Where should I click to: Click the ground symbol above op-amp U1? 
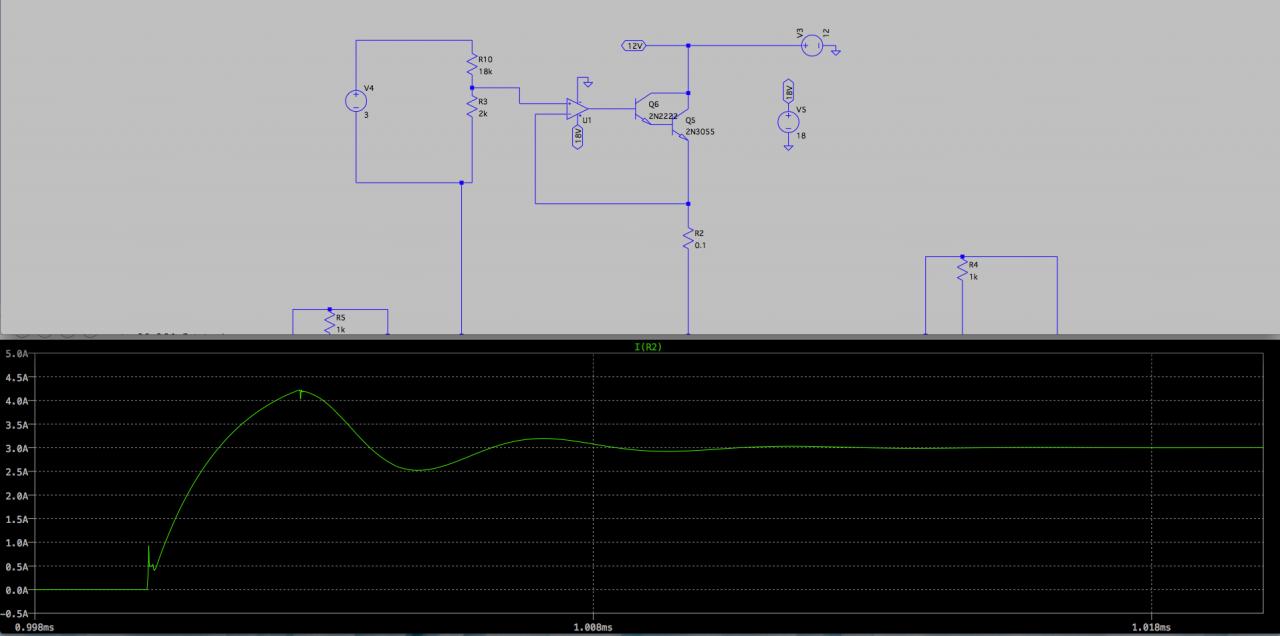589,82
